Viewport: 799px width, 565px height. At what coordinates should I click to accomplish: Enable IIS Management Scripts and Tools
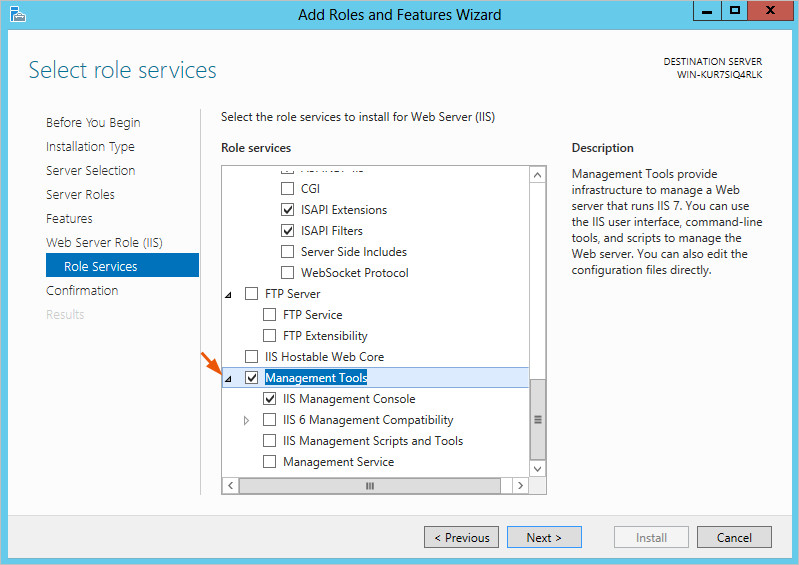[270, 441]
